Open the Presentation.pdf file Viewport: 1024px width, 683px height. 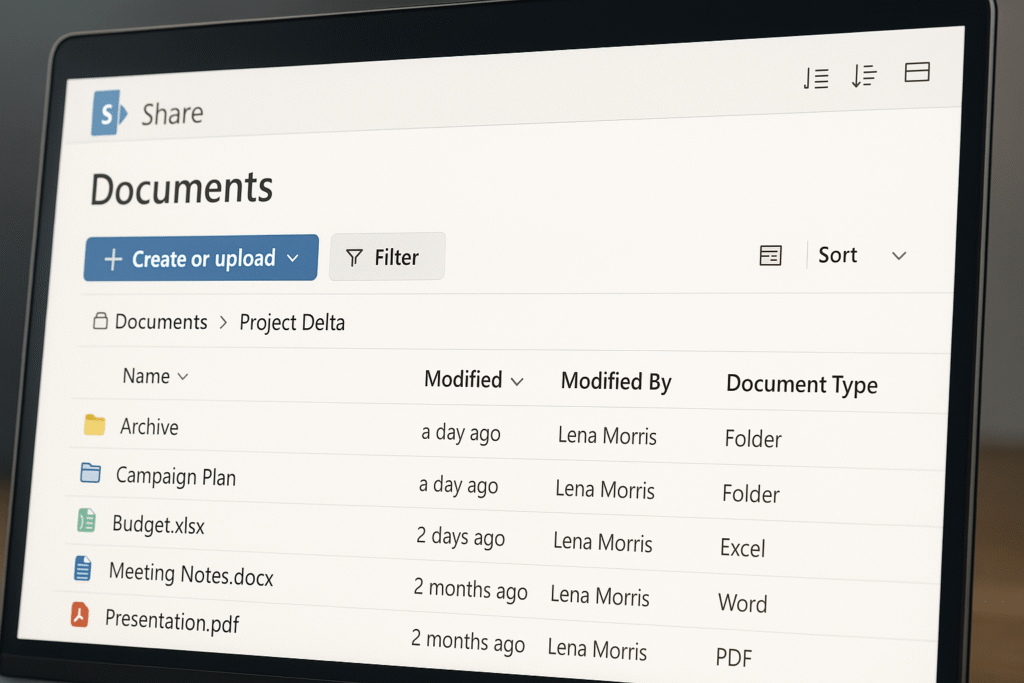click(172, 621)
